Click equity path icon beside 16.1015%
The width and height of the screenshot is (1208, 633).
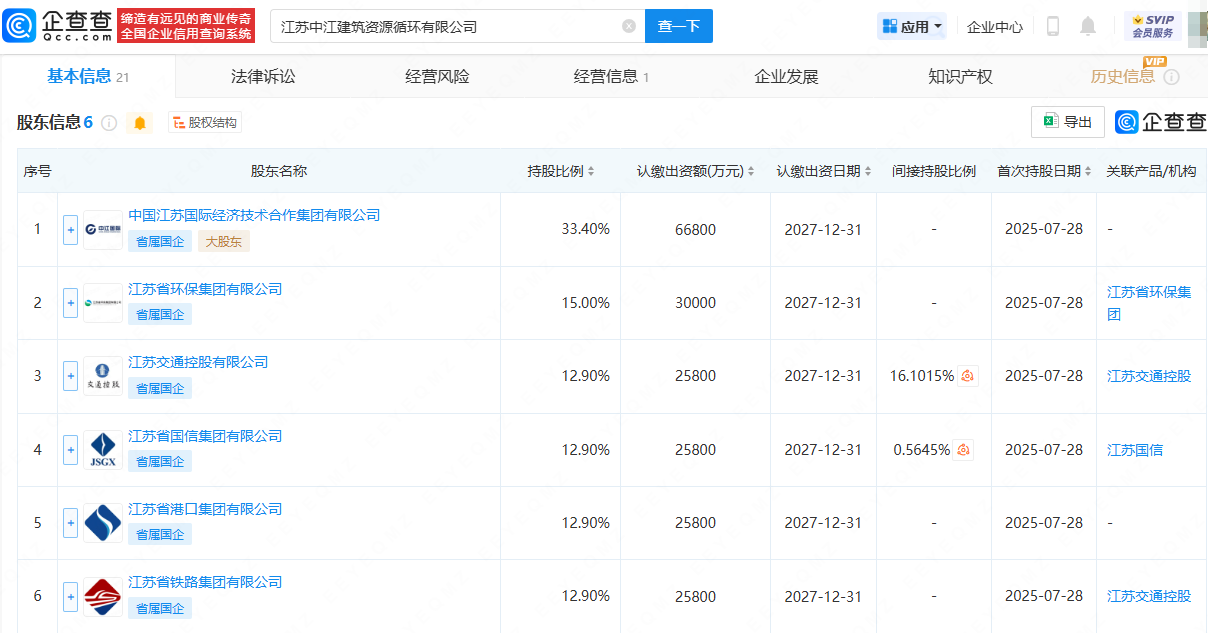[967, 376]
